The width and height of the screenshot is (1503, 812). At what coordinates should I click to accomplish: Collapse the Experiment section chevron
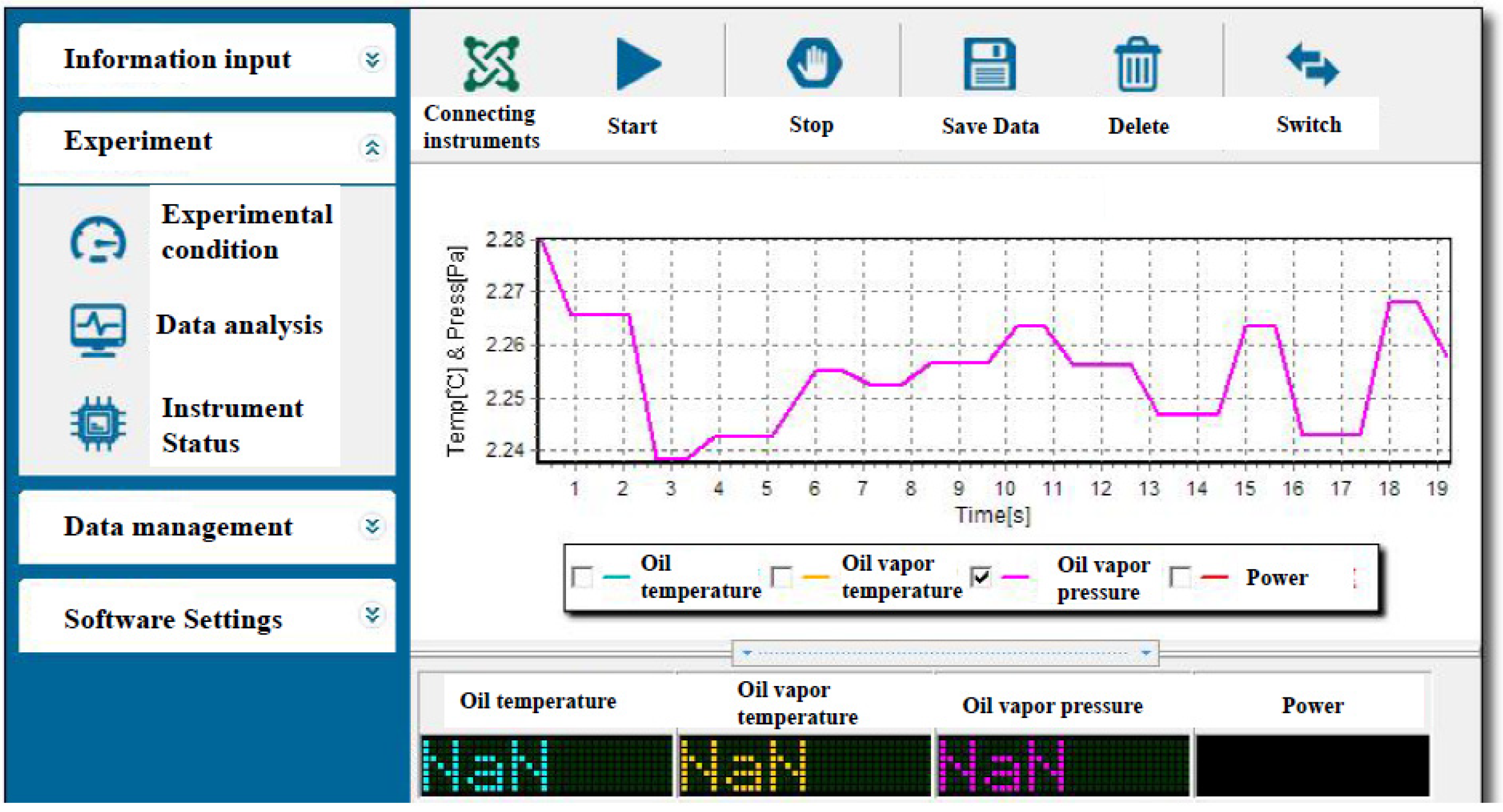(372, 148)
